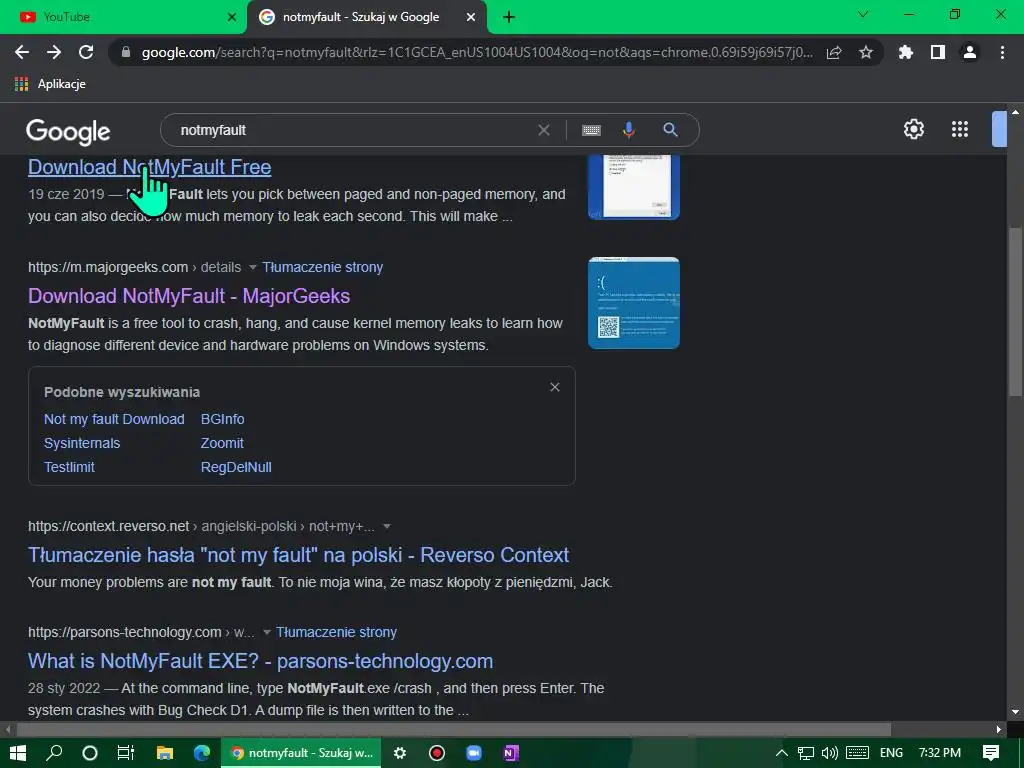The height and width of the screenshot is (768, 1024).
Task: Open What is NotMyFault EXE result
Action: point(261,661)
